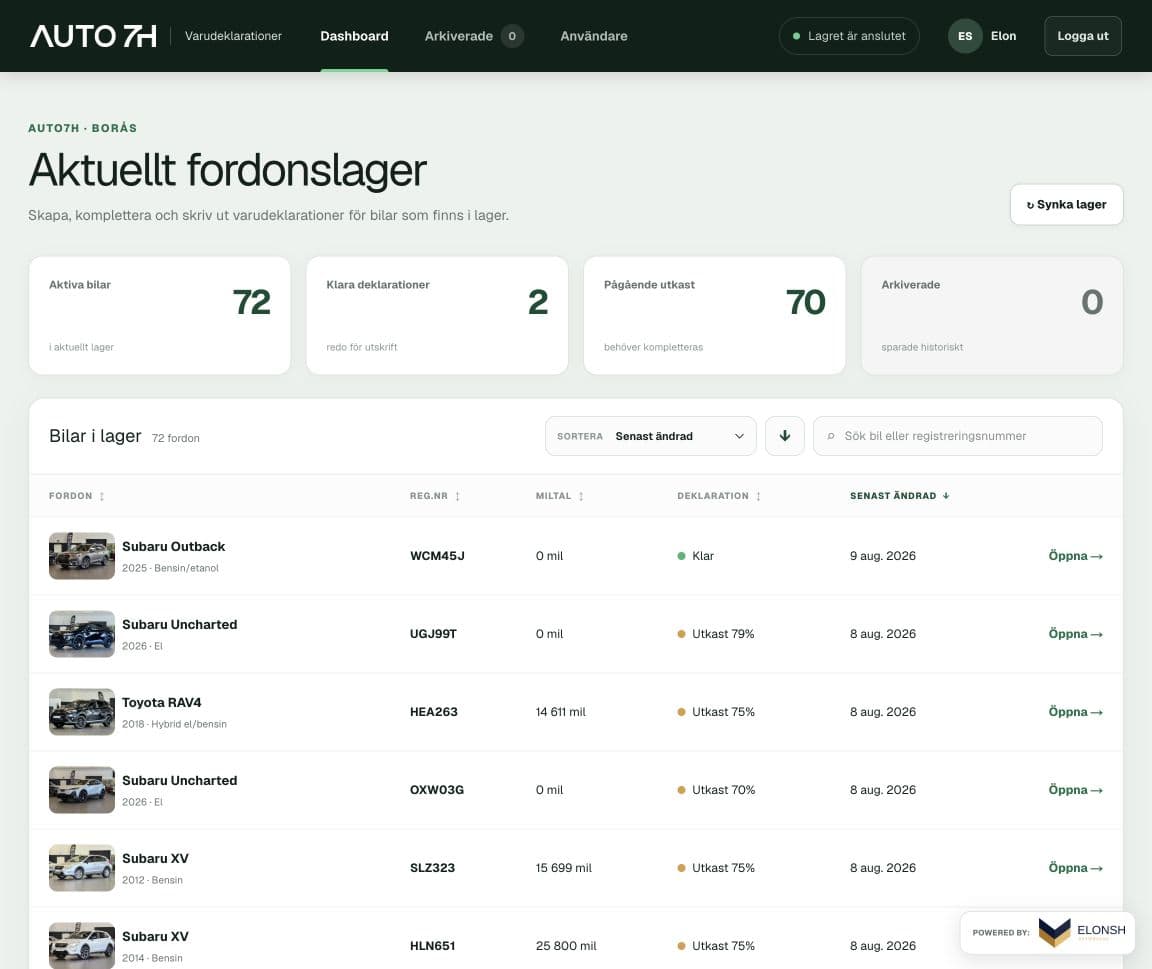Sort by Fordon column header
The image size is (1152, 969).
click(76, 496)
